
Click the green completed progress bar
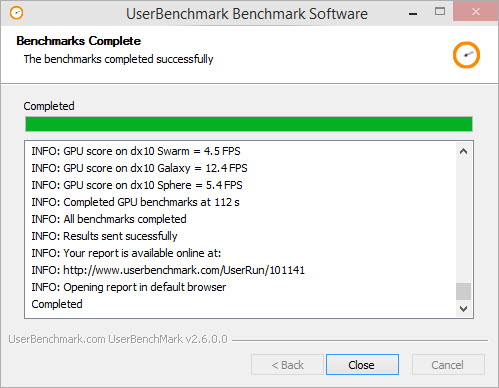click(249, 124)
